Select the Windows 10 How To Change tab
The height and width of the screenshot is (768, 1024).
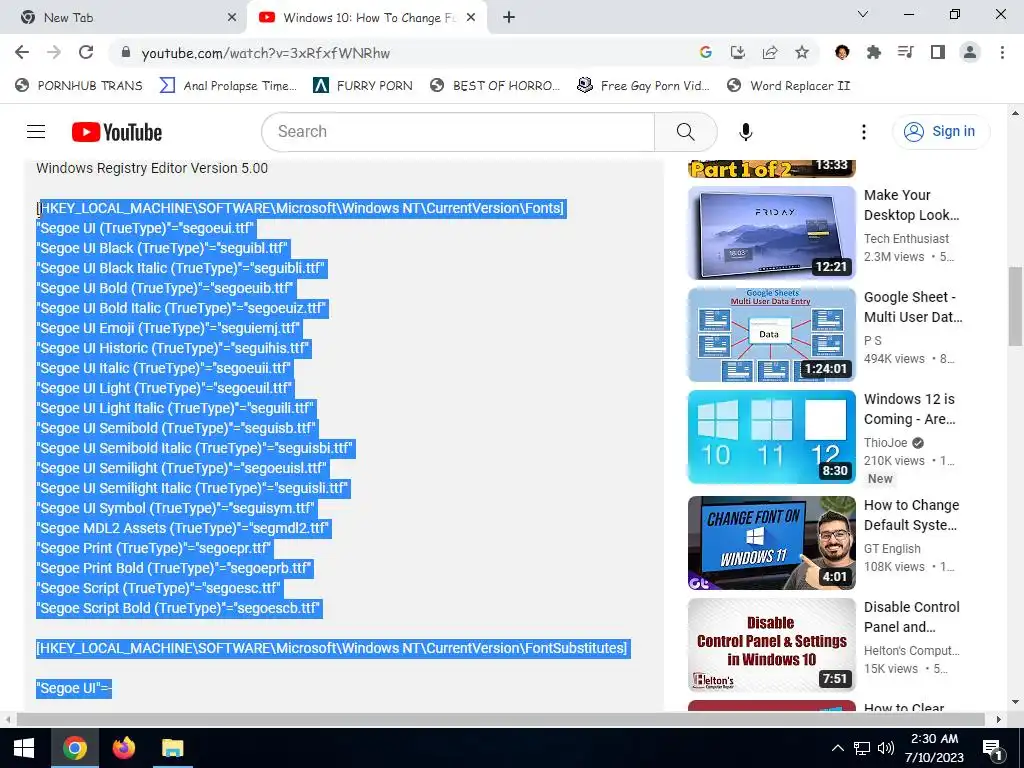[366, 18]
